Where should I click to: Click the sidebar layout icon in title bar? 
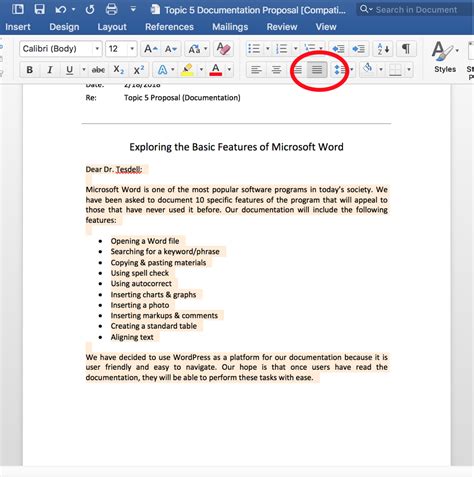tap(17, 9)
